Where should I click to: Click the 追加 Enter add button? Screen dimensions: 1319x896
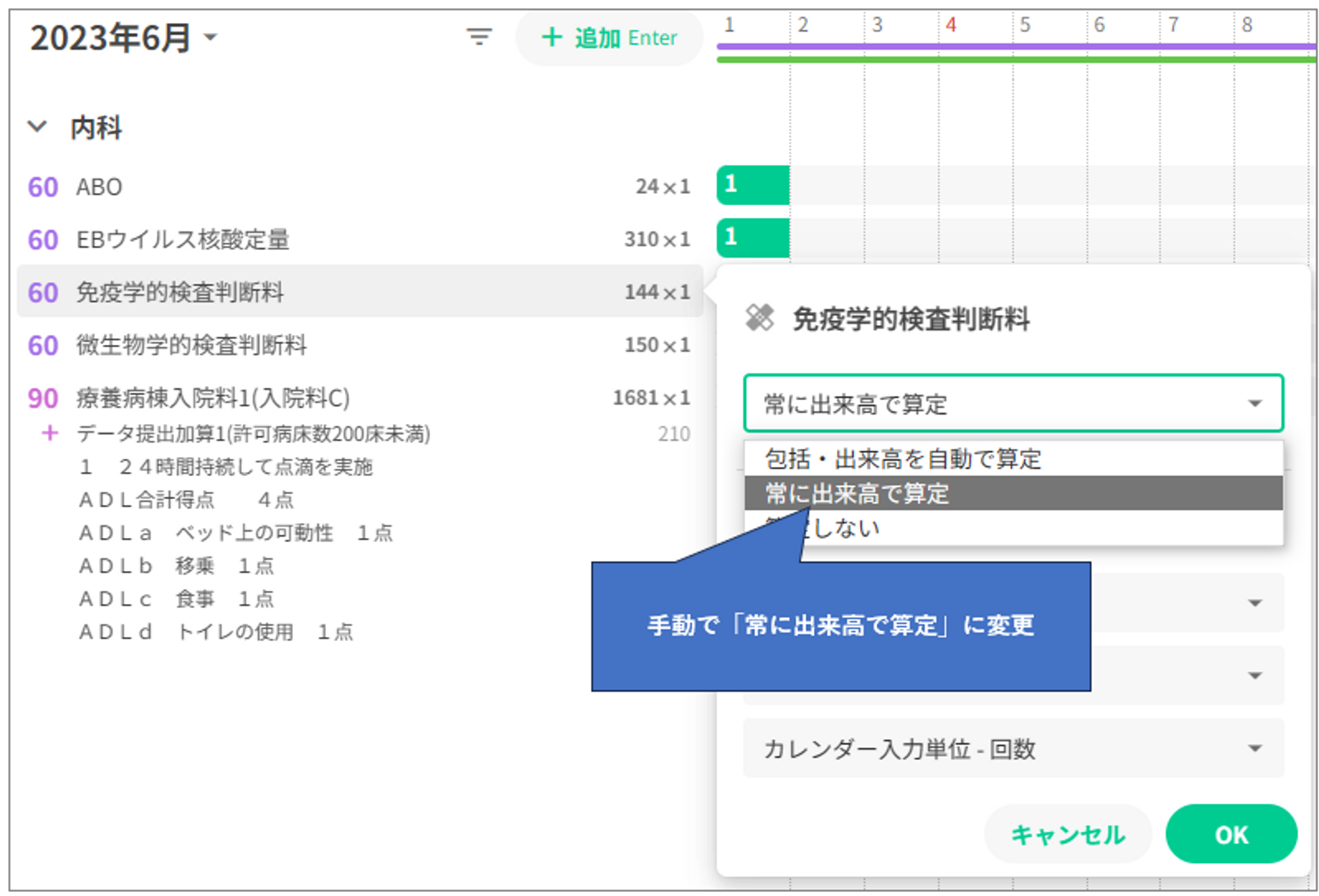coord(609,38)
